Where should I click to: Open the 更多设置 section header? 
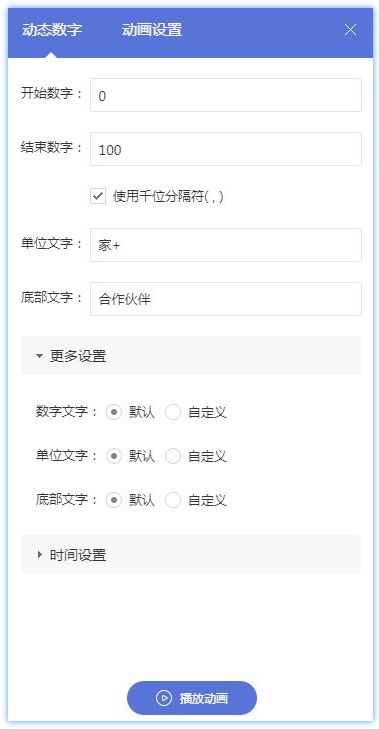[x=191, y=356]
